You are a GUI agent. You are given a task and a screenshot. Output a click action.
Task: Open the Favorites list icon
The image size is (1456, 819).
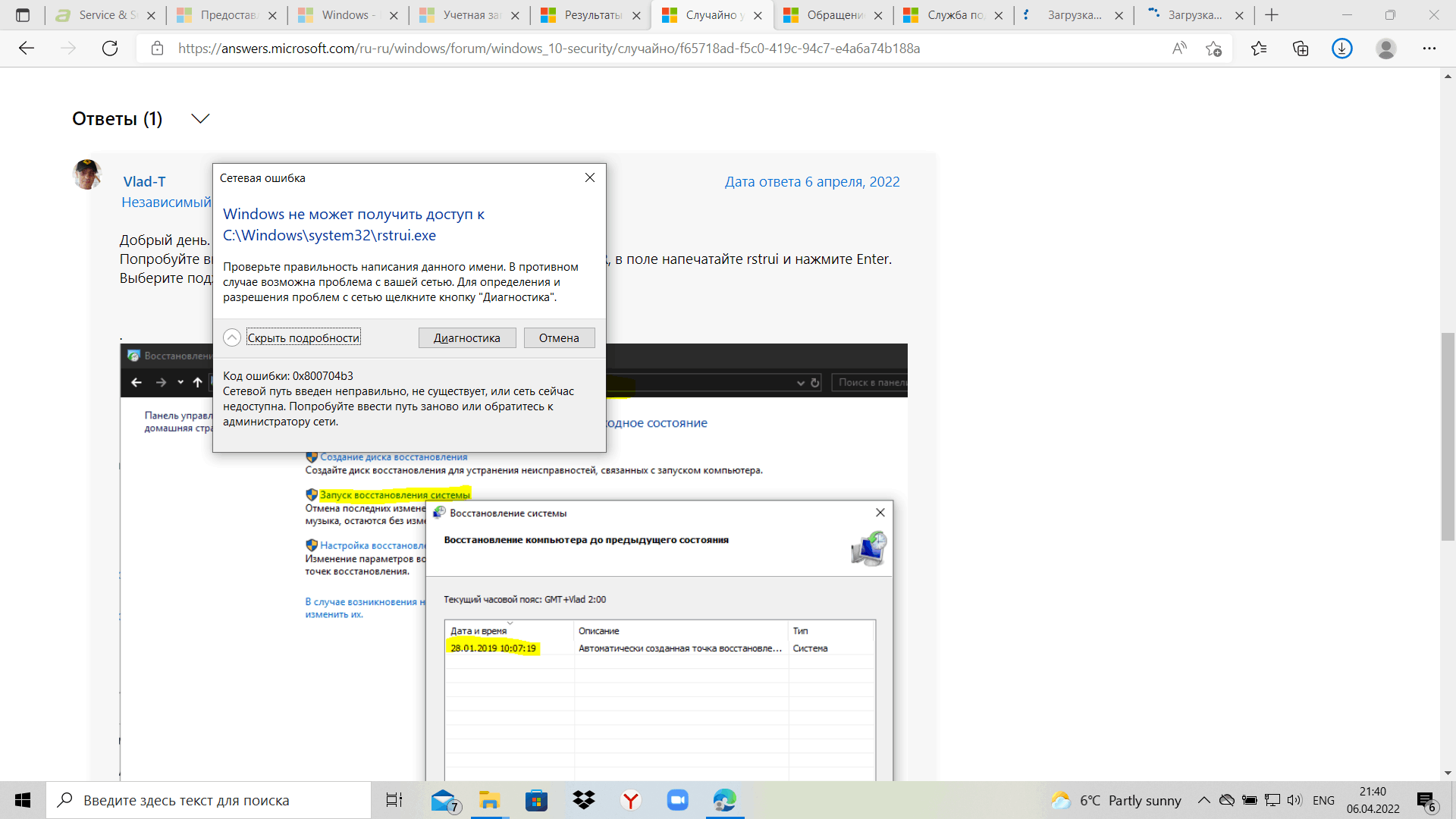coord(1259,49)
